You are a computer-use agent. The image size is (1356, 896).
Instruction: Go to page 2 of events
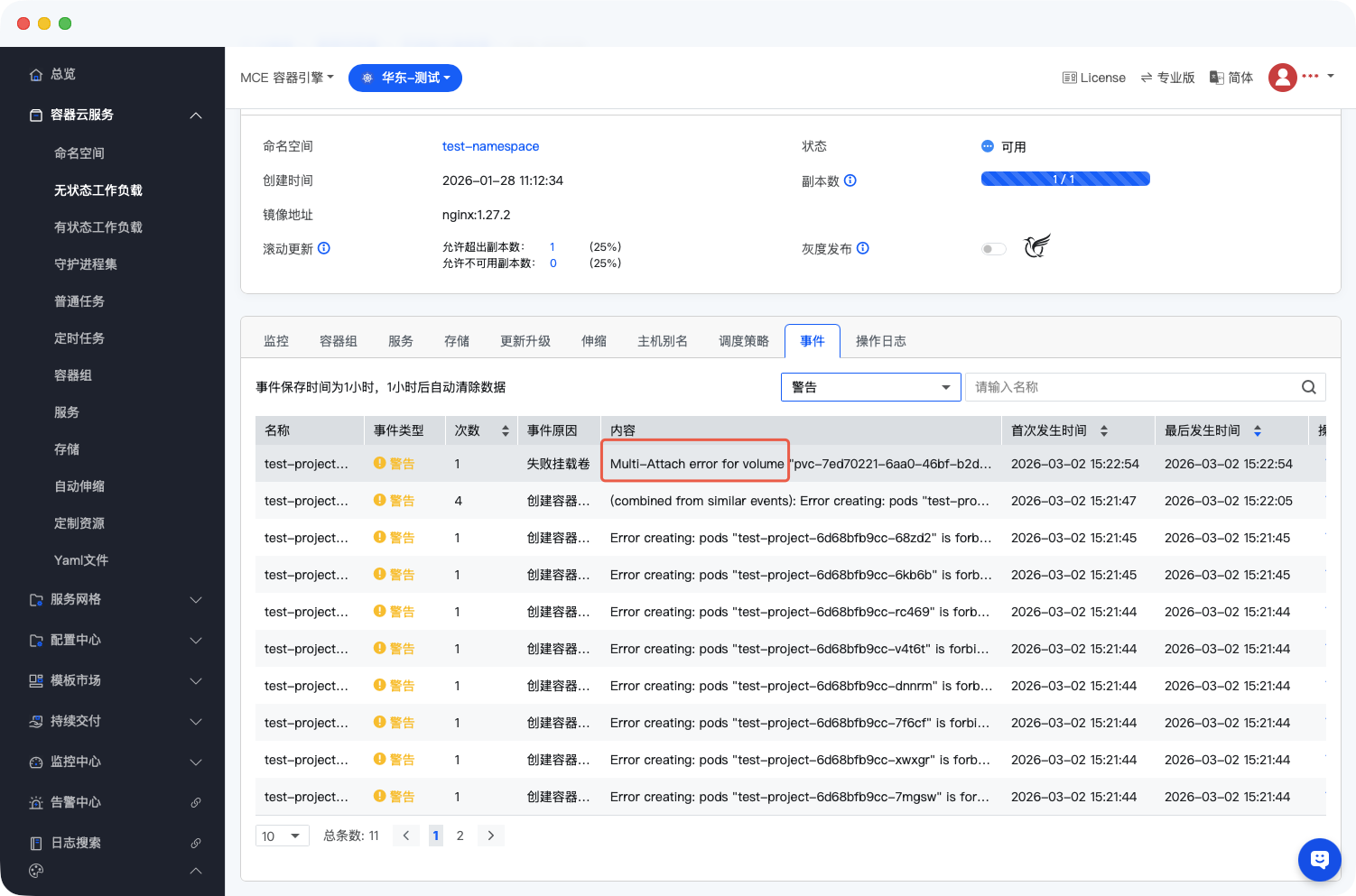point(460,836)
